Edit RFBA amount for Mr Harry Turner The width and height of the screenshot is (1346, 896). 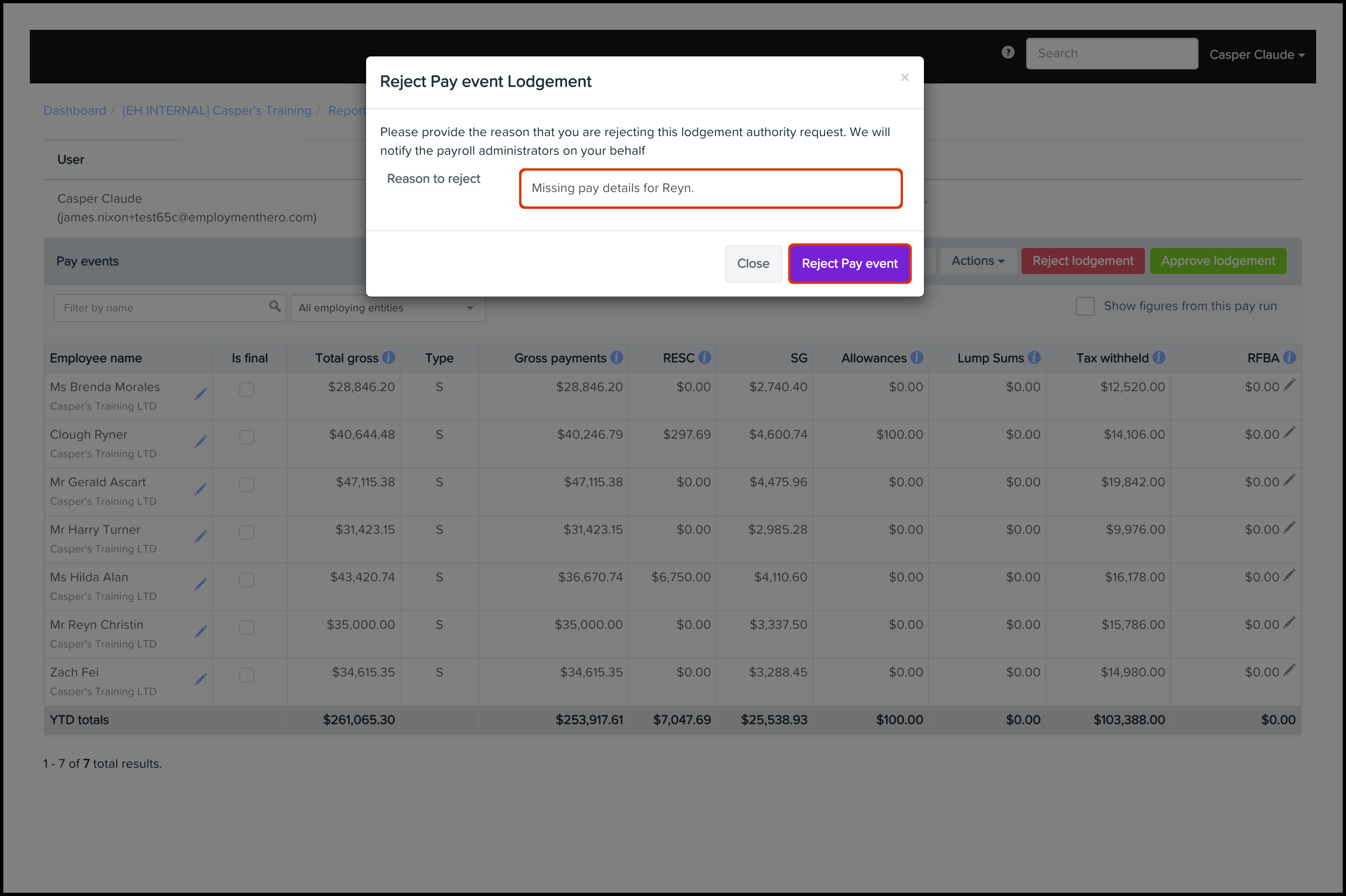(1289, 527)
